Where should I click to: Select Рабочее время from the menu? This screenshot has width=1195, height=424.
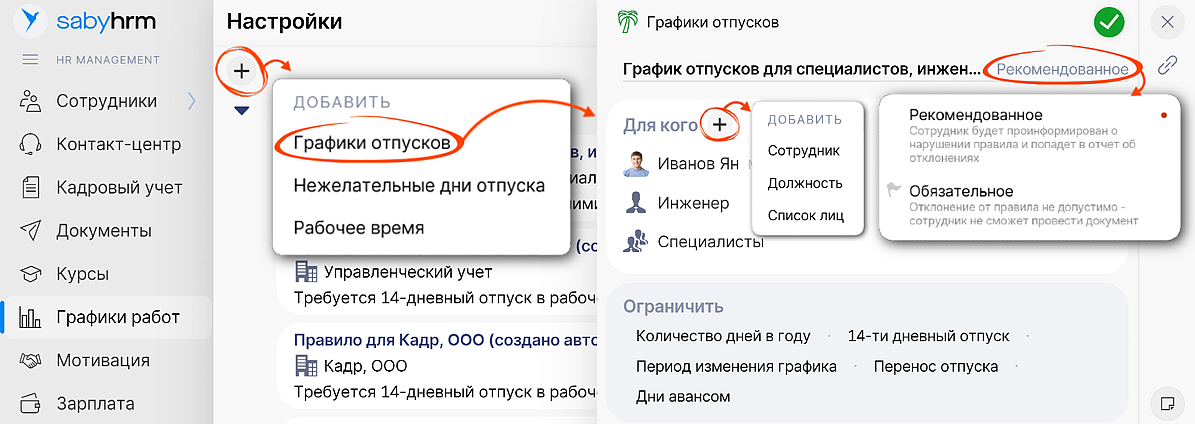click(x=358, y=228)
